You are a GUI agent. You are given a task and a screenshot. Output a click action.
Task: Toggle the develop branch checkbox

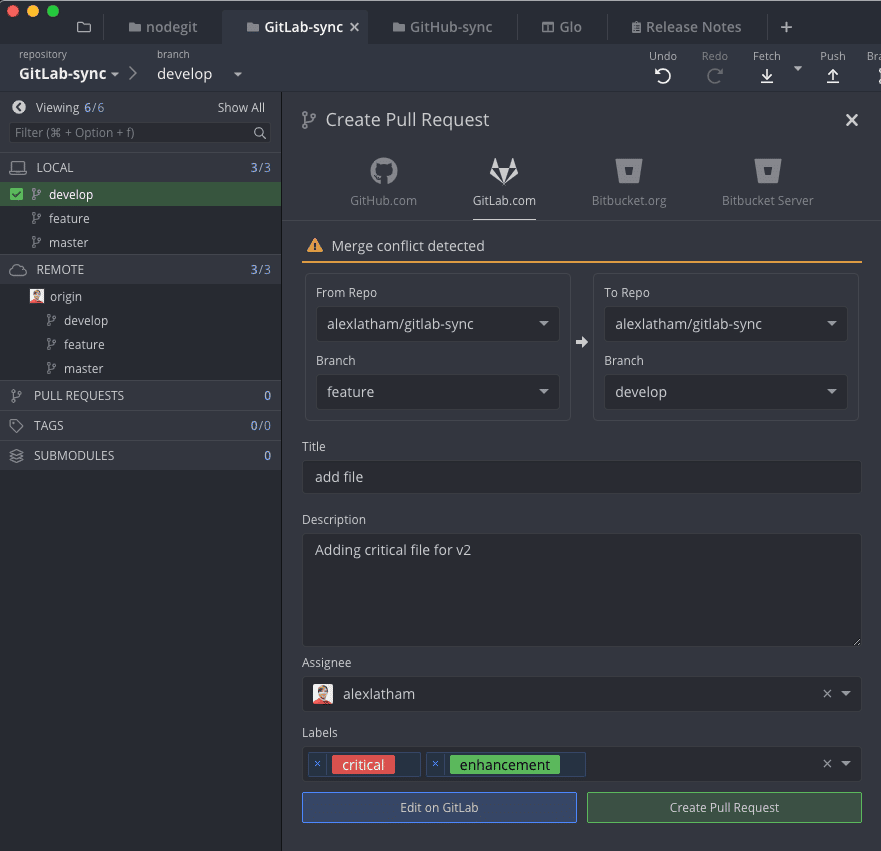coord(17,195)
